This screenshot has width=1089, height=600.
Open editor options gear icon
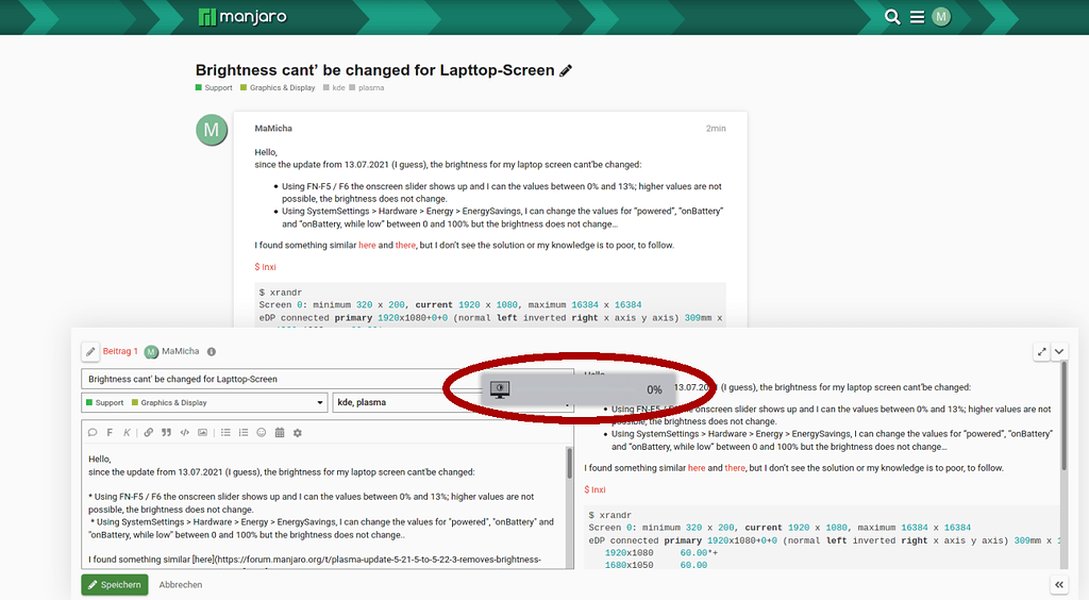click(x=297, y=433)
